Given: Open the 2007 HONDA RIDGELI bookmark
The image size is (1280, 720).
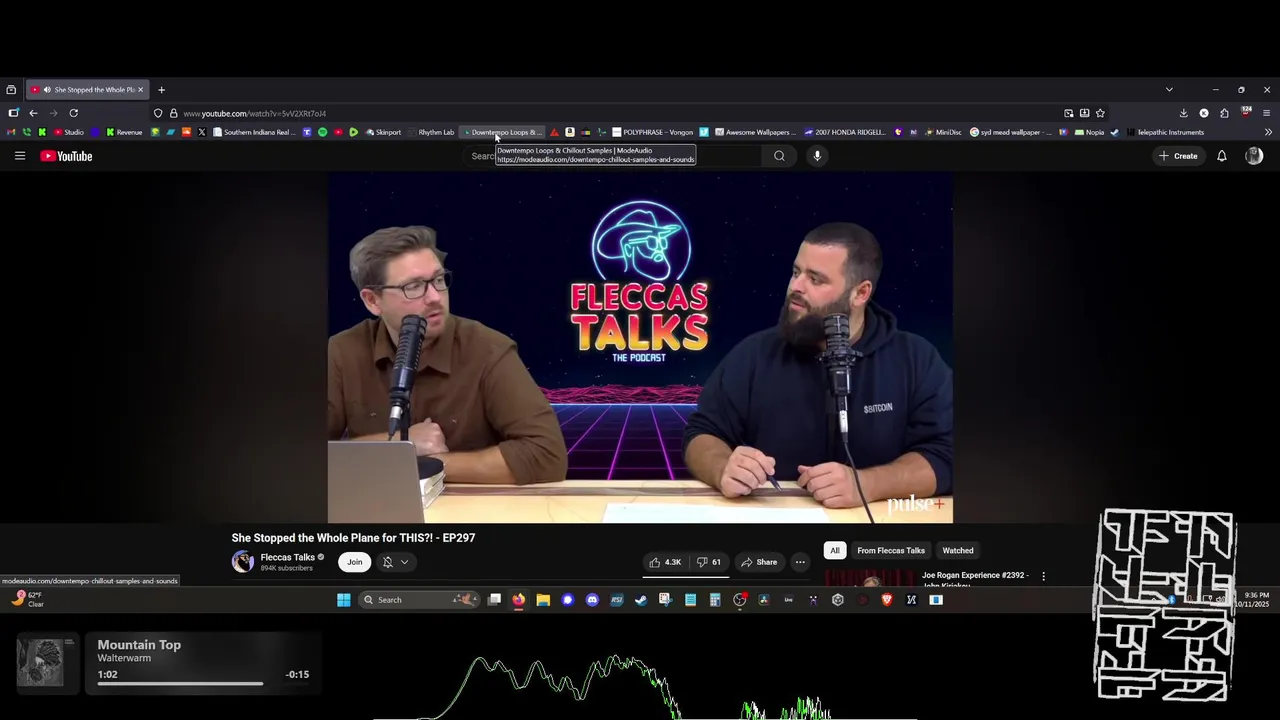Looking at the screenshot, I should point(845,132).
